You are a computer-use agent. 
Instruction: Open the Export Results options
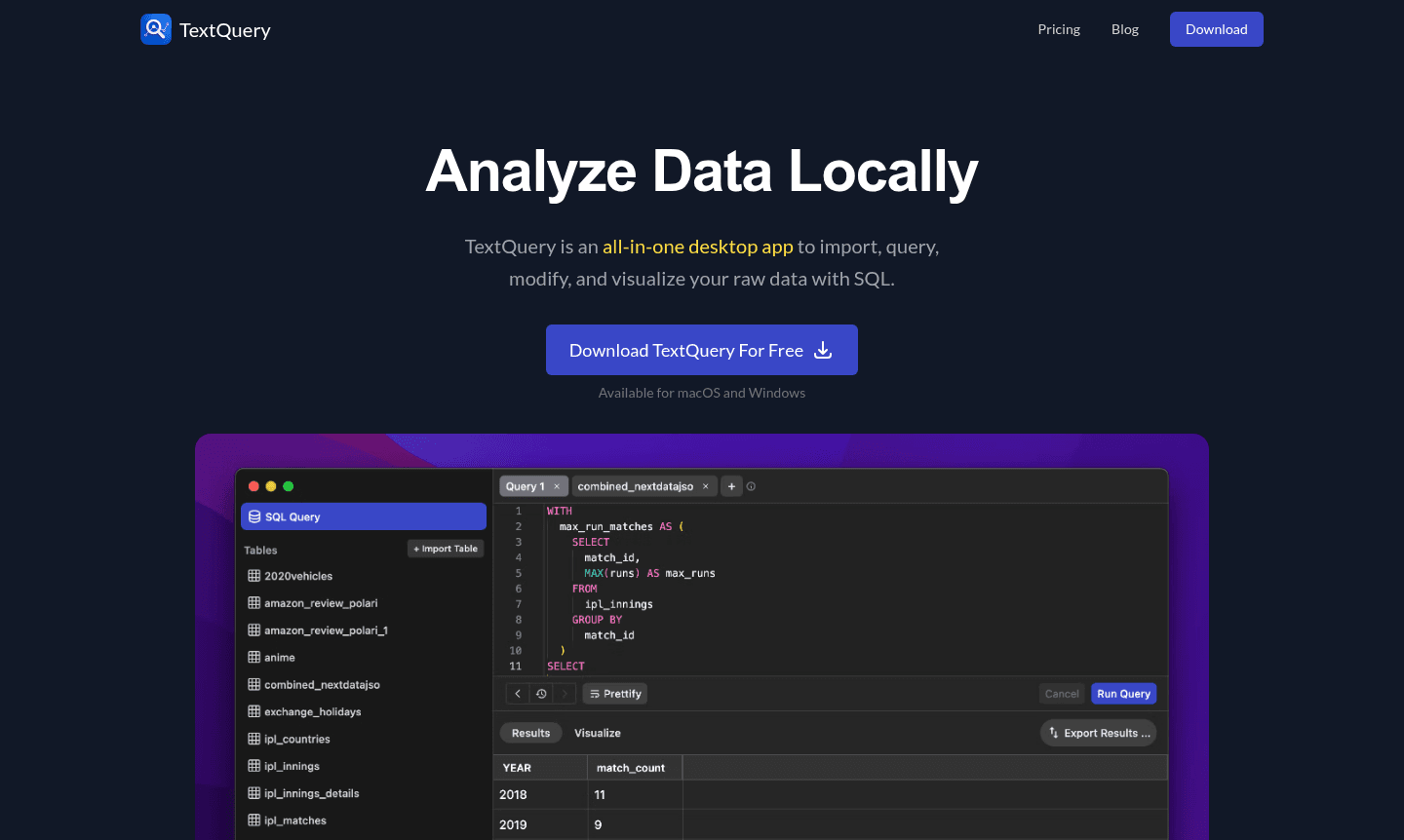pos(1098,732)
